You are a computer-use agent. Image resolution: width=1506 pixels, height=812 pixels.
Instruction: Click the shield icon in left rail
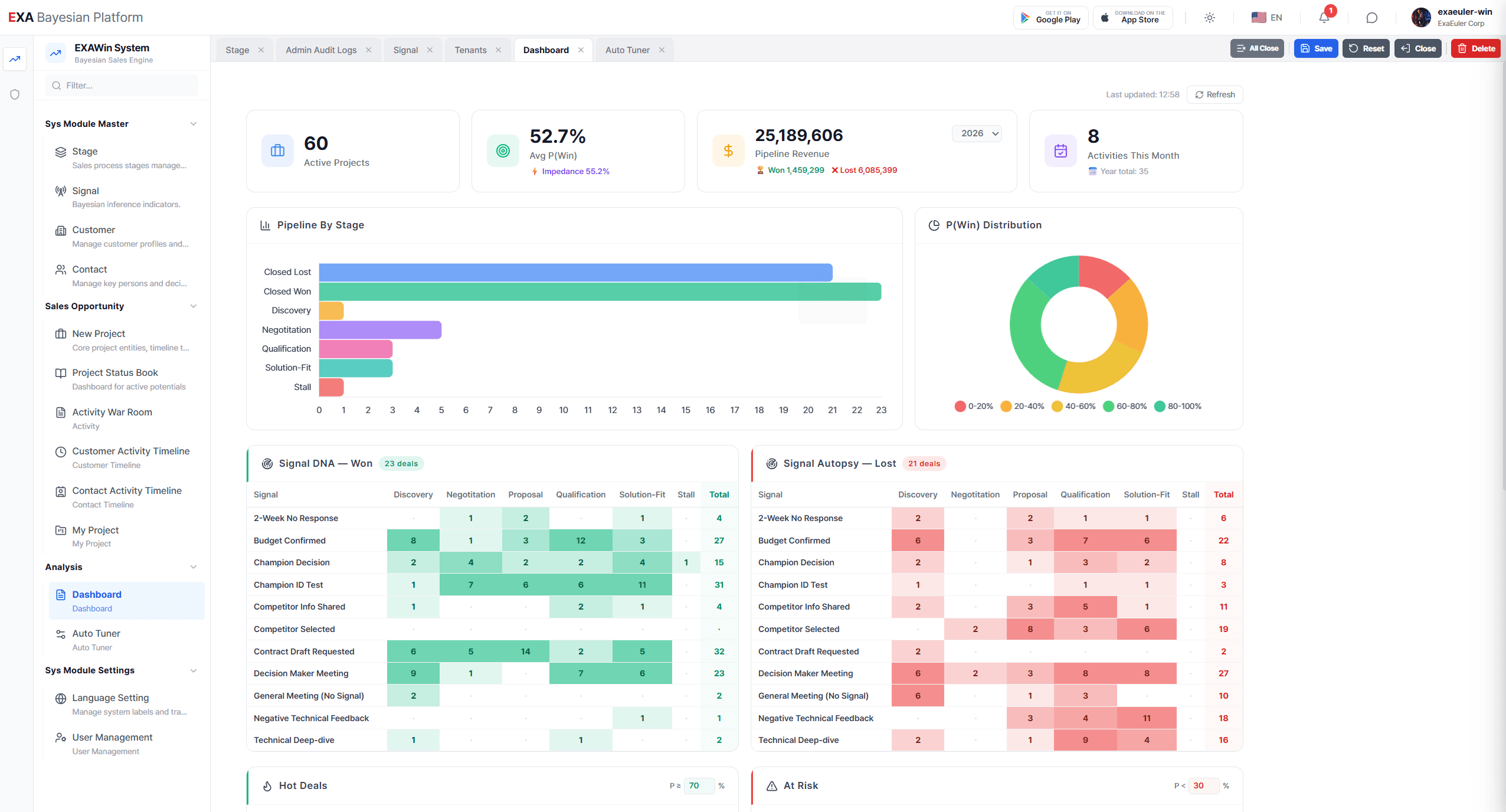click(15, 94)
